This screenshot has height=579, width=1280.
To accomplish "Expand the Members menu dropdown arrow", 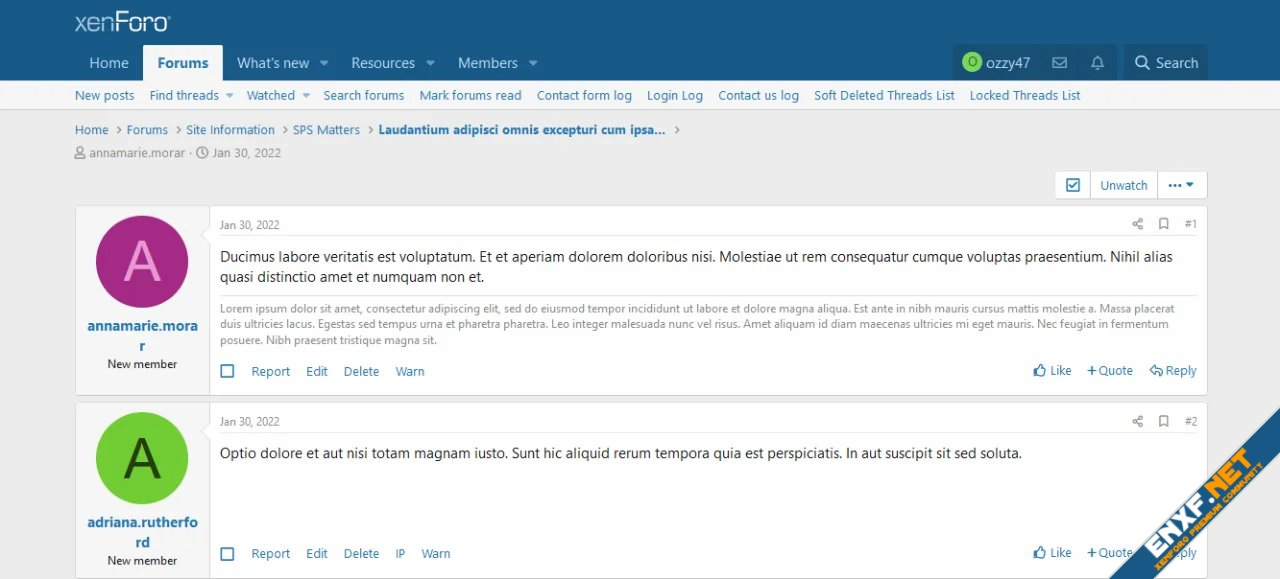I will click(x=533, y=63).
